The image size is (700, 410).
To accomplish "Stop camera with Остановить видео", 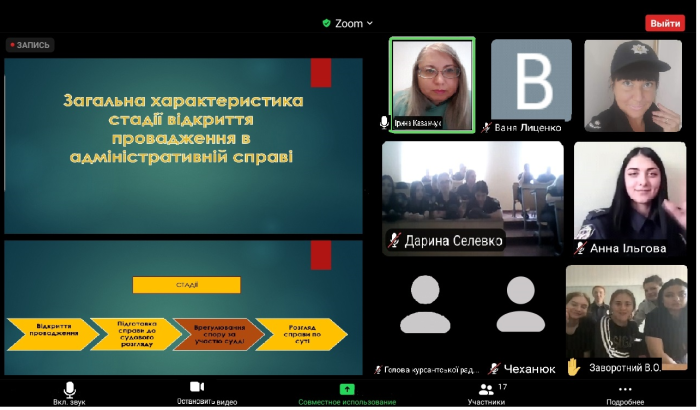I will 198,390.
